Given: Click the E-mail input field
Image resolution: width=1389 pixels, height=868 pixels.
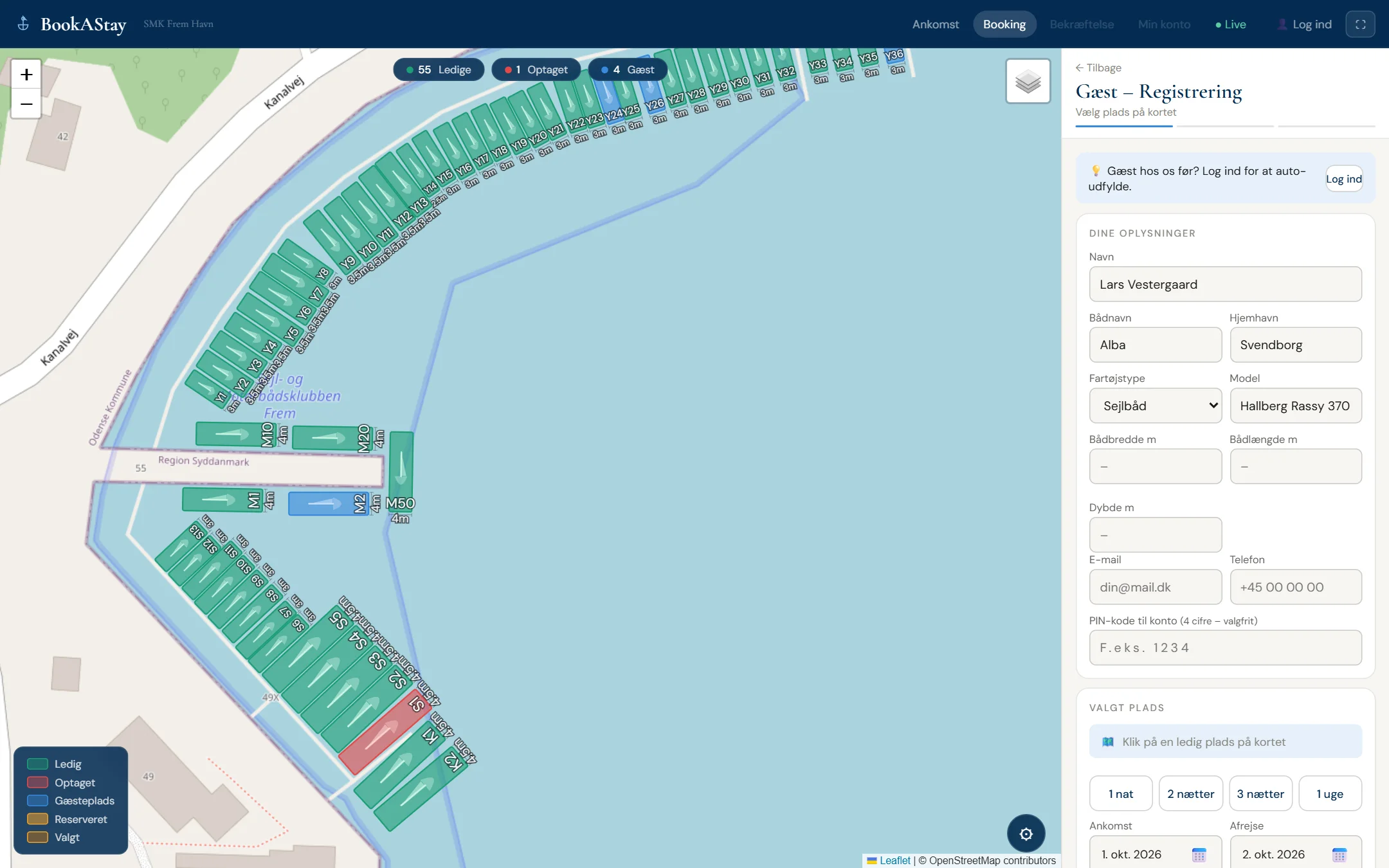Looking at the screenshot, I should [1155, 587].
